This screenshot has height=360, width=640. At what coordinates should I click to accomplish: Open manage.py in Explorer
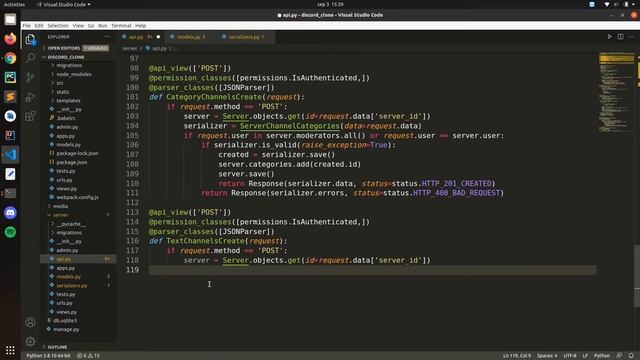coord(66,329)
